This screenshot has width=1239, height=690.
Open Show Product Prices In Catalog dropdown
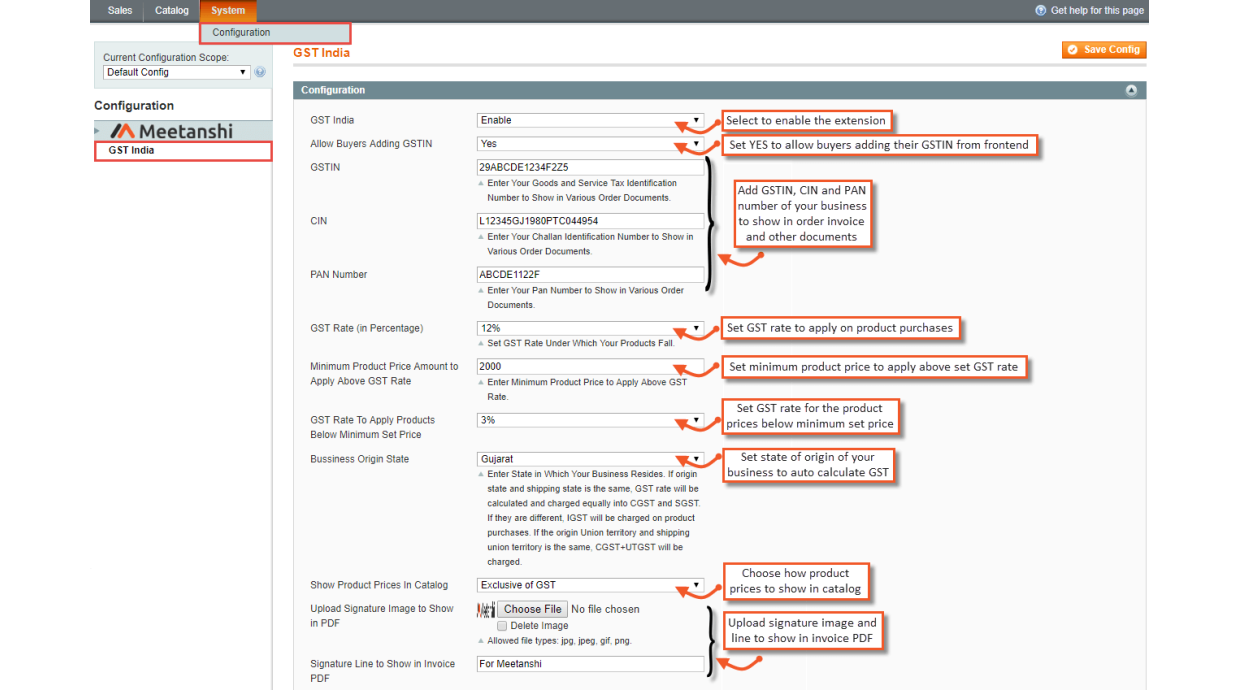(590, 585)
